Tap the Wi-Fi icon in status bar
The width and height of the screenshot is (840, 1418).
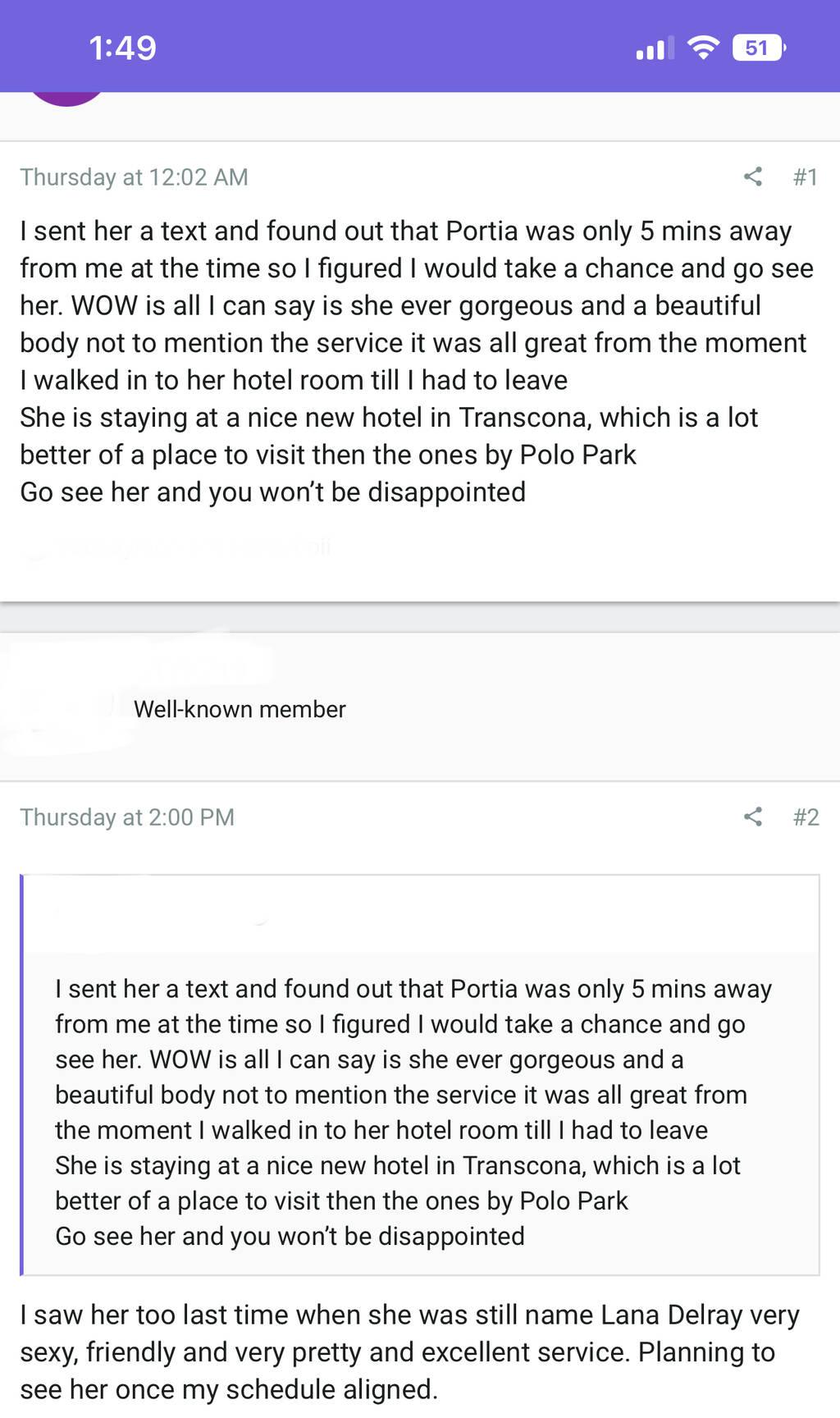pos(703,48)
